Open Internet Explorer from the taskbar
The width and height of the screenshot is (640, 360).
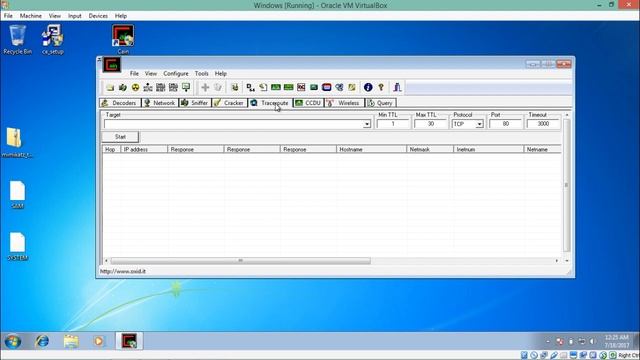[x=42, y=341]
